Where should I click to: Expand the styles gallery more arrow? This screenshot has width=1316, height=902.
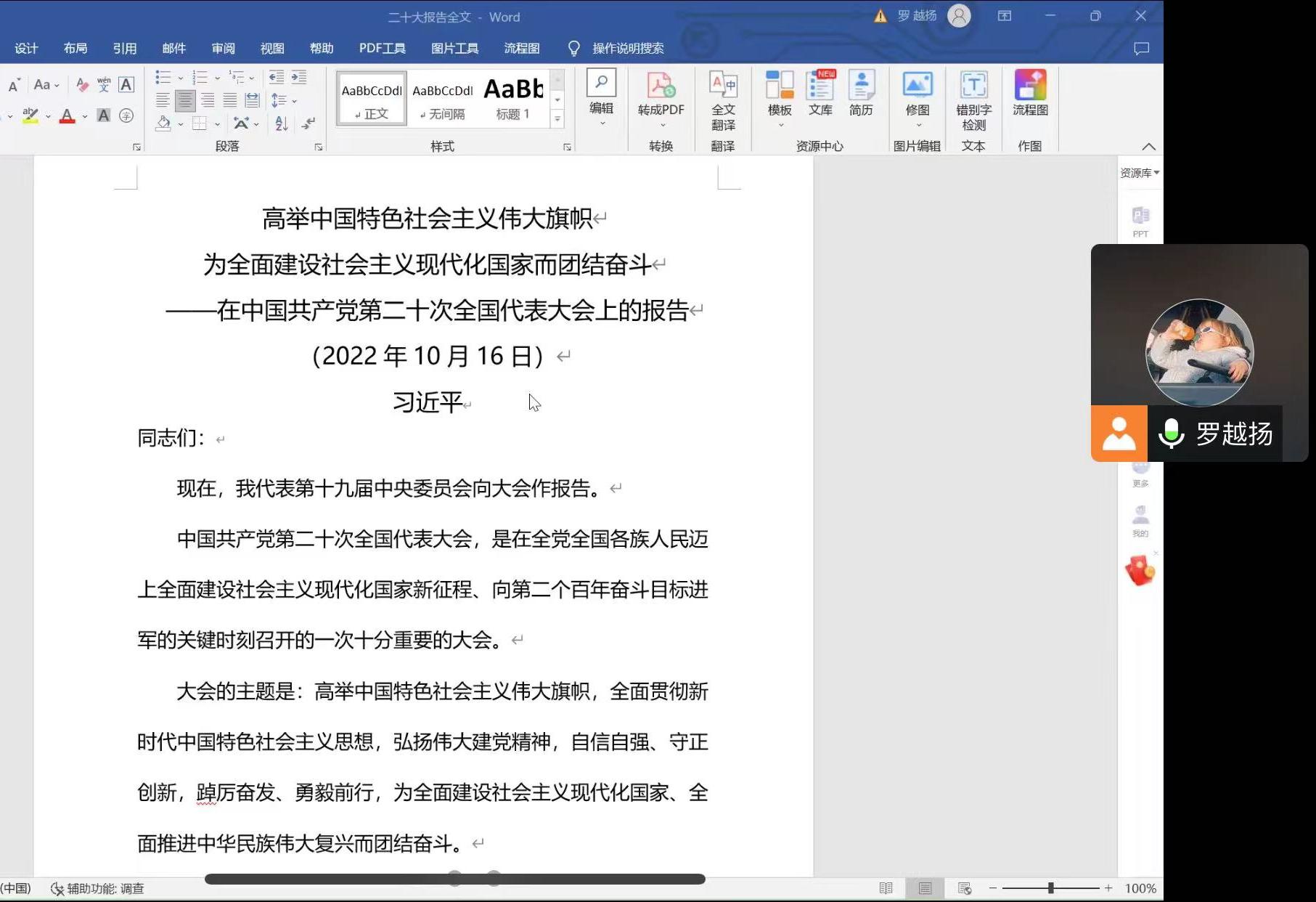pos(557,118)
